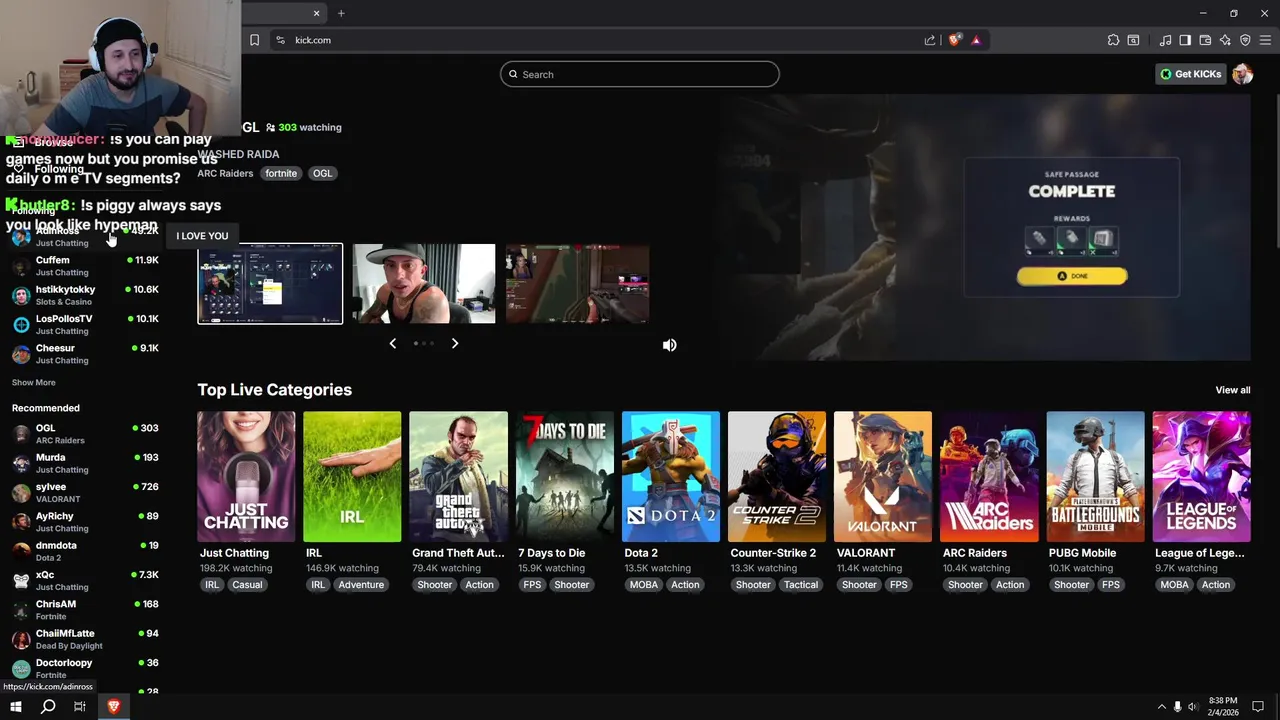Click the Casual tag under Just Chatting
The image size is (1280, 720).
[x=247, y=585]
